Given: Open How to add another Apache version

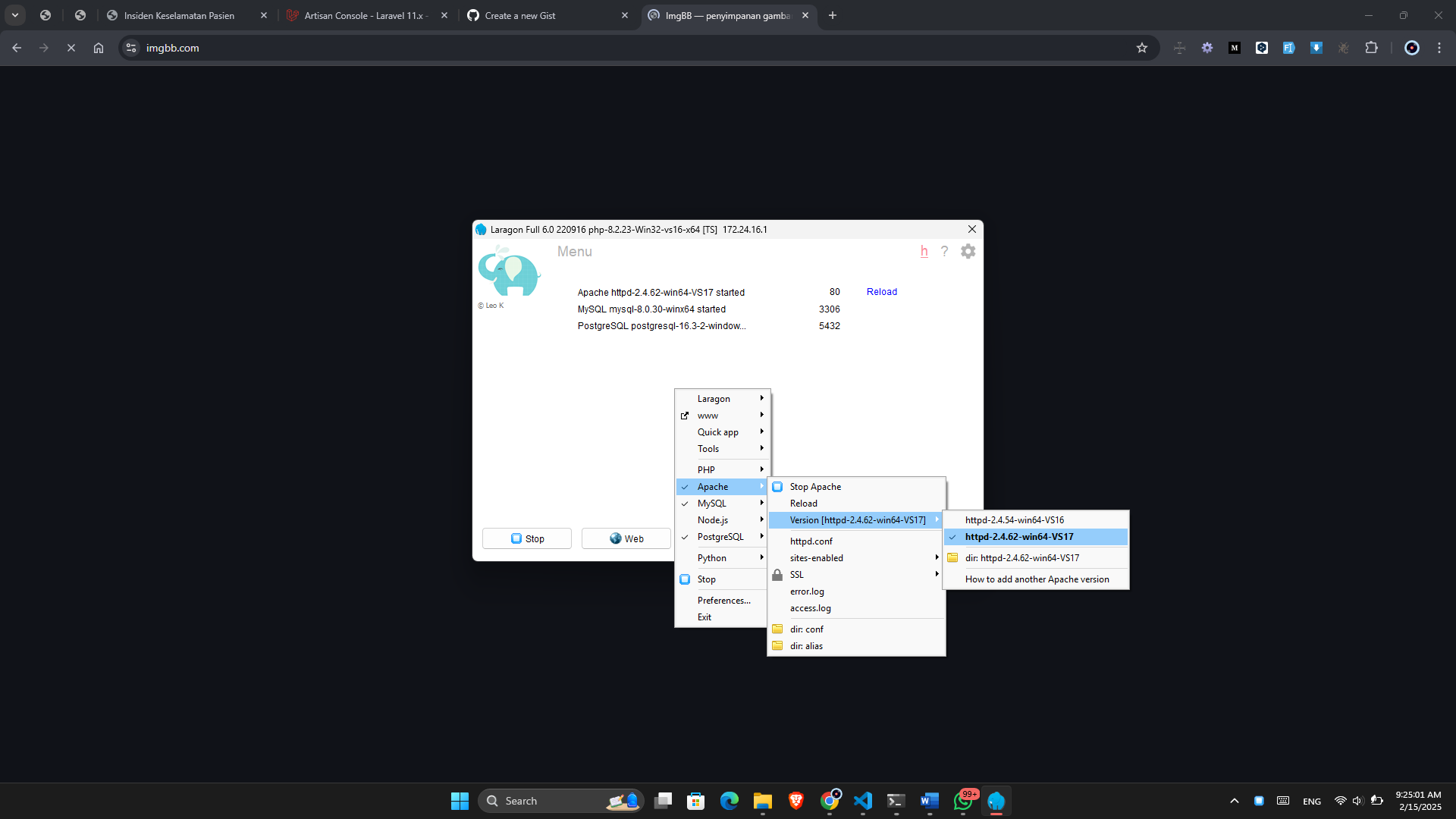Looking at the screenshot, I should pyautogui.click(x=1036, y=579).
